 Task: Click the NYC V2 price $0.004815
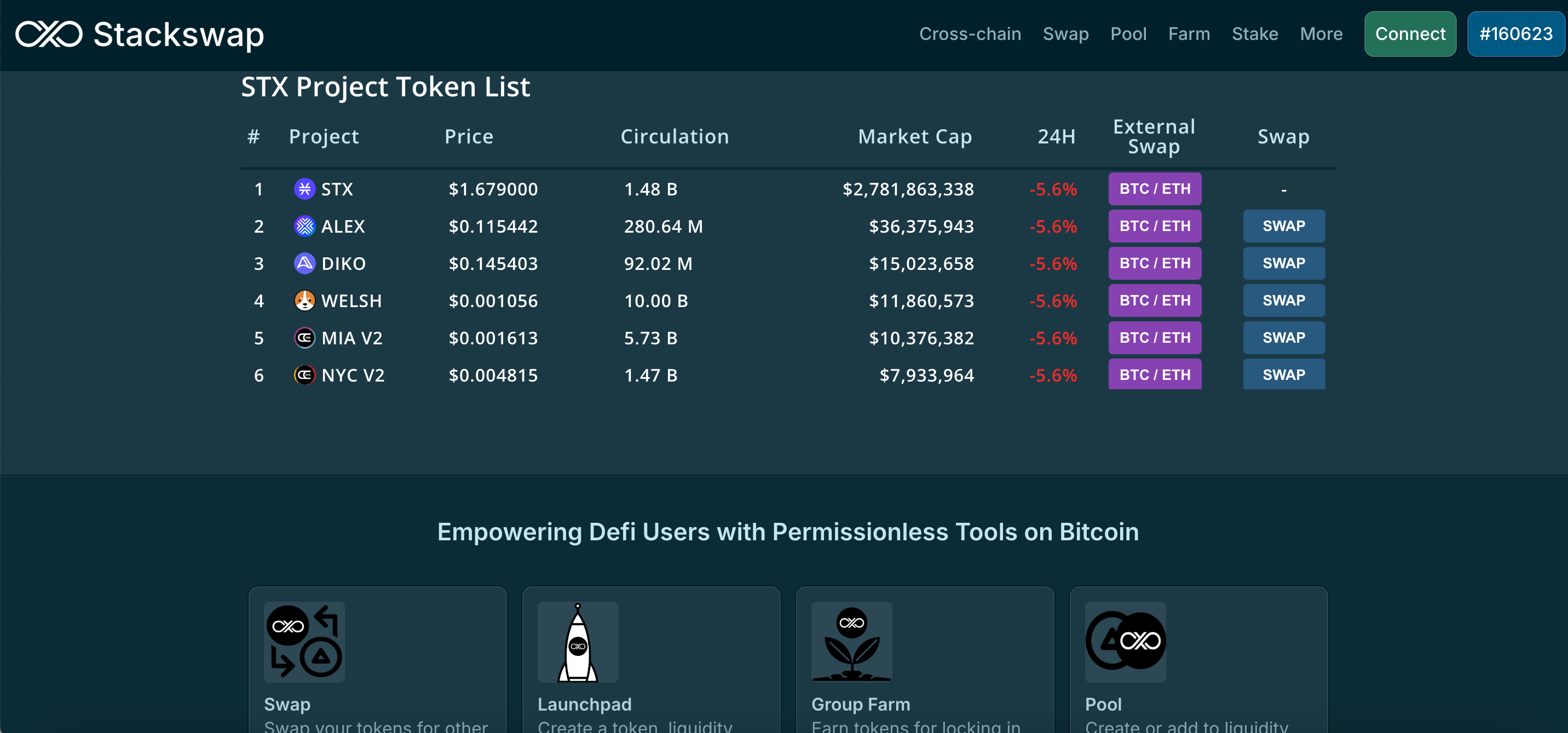pos(493,375)
